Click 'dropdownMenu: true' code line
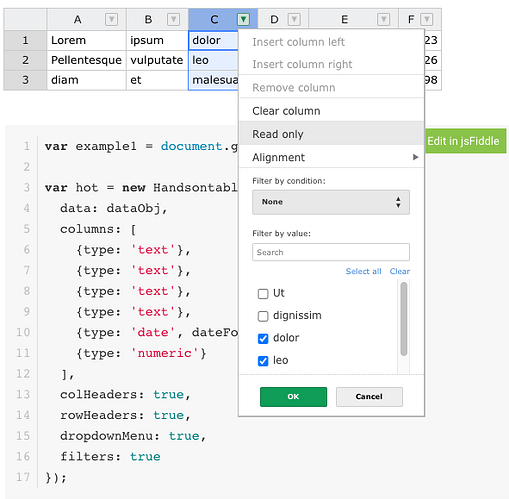Image resolution: width=509 pixels, height=499 pixels. coord(133,436)
